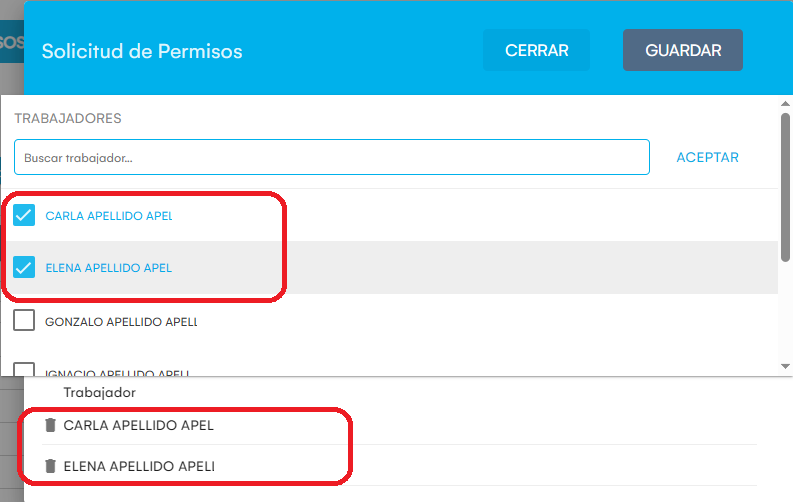Image resolution: width=793 pixels, height=502 pixels.
Task: Delete CARLA APELLIDO from the Trabajador table
Action: click(50, 426)
